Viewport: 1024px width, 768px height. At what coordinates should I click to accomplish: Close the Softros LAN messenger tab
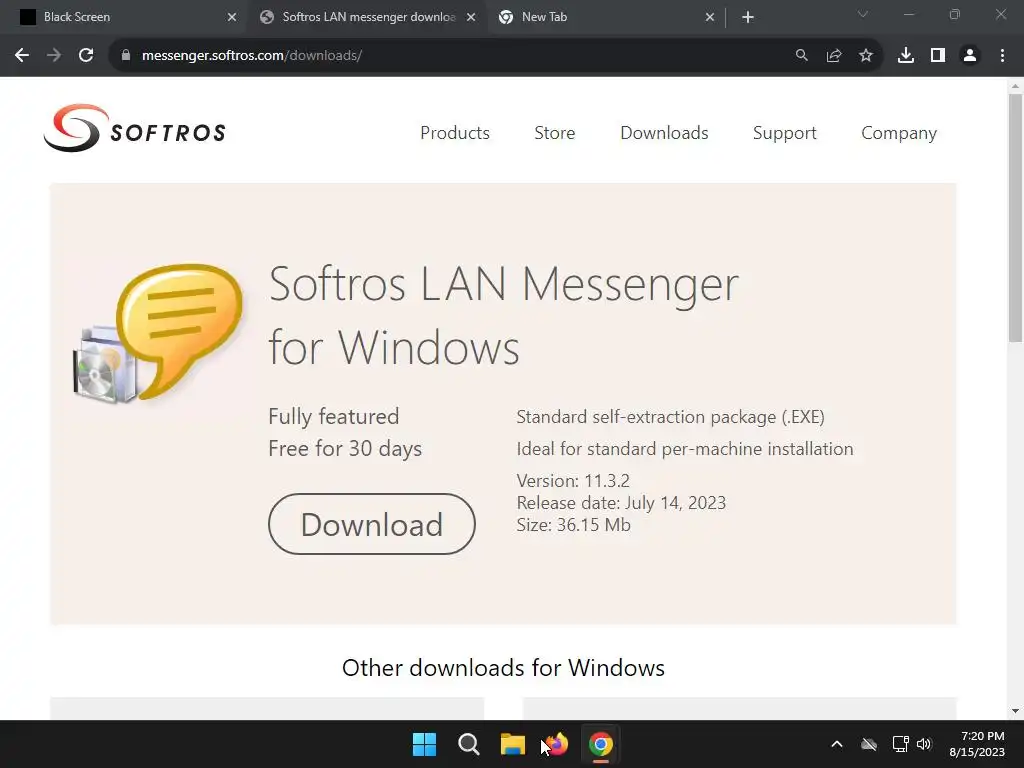471,17
